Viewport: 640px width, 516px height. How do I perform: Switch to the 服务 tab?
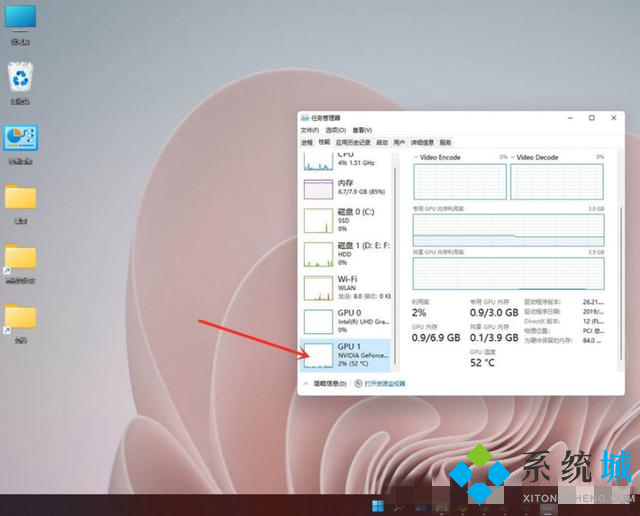(x=445, y=142)
